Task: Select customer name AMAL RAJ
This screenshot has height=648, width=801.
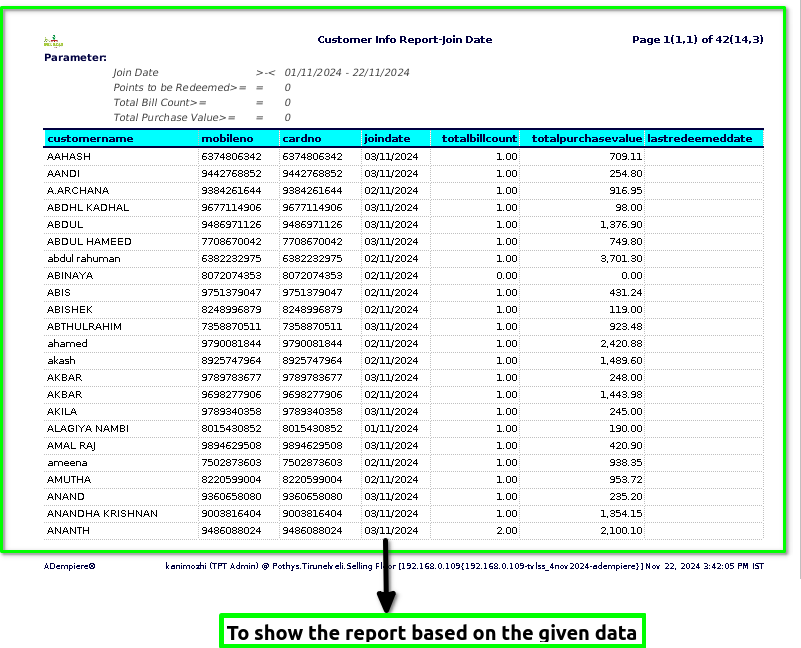Action: click(x=72, y=446)
